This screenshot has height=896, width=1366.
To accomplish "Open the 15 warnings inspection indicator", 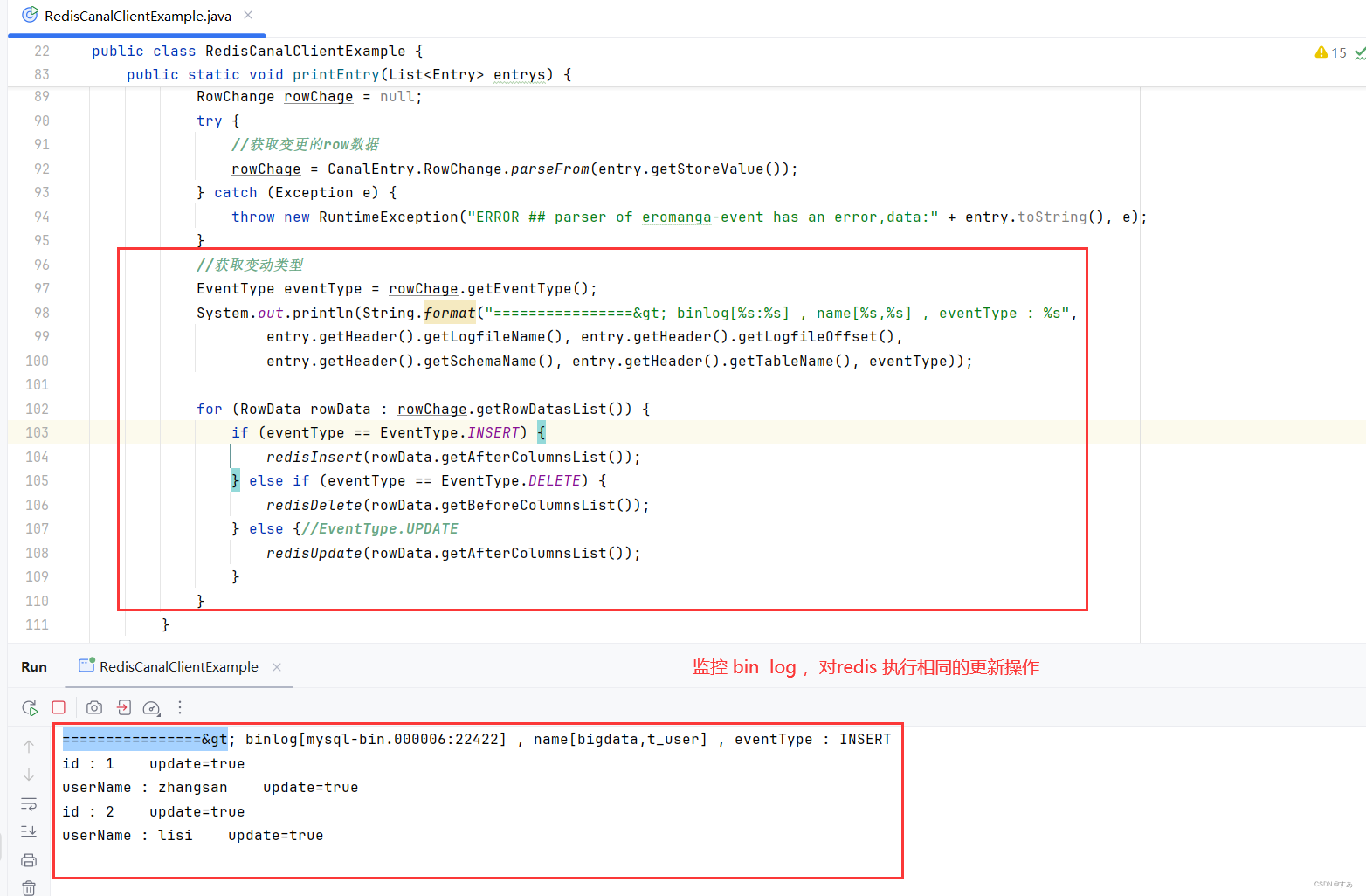I will click(1331, 52).
